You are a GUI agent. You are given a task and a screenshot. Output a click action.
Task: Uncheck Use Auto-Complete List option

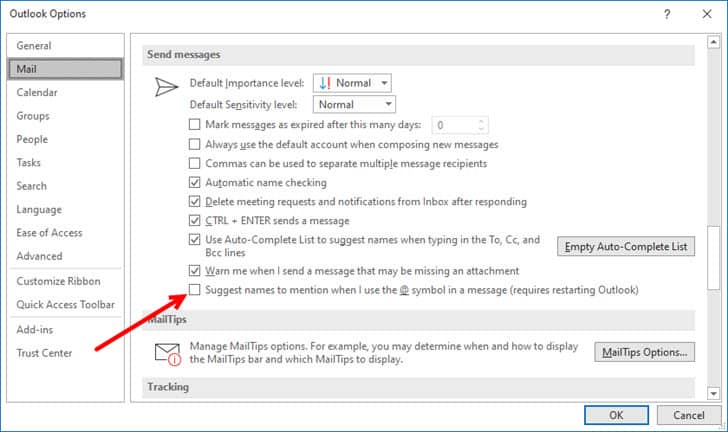195,240
